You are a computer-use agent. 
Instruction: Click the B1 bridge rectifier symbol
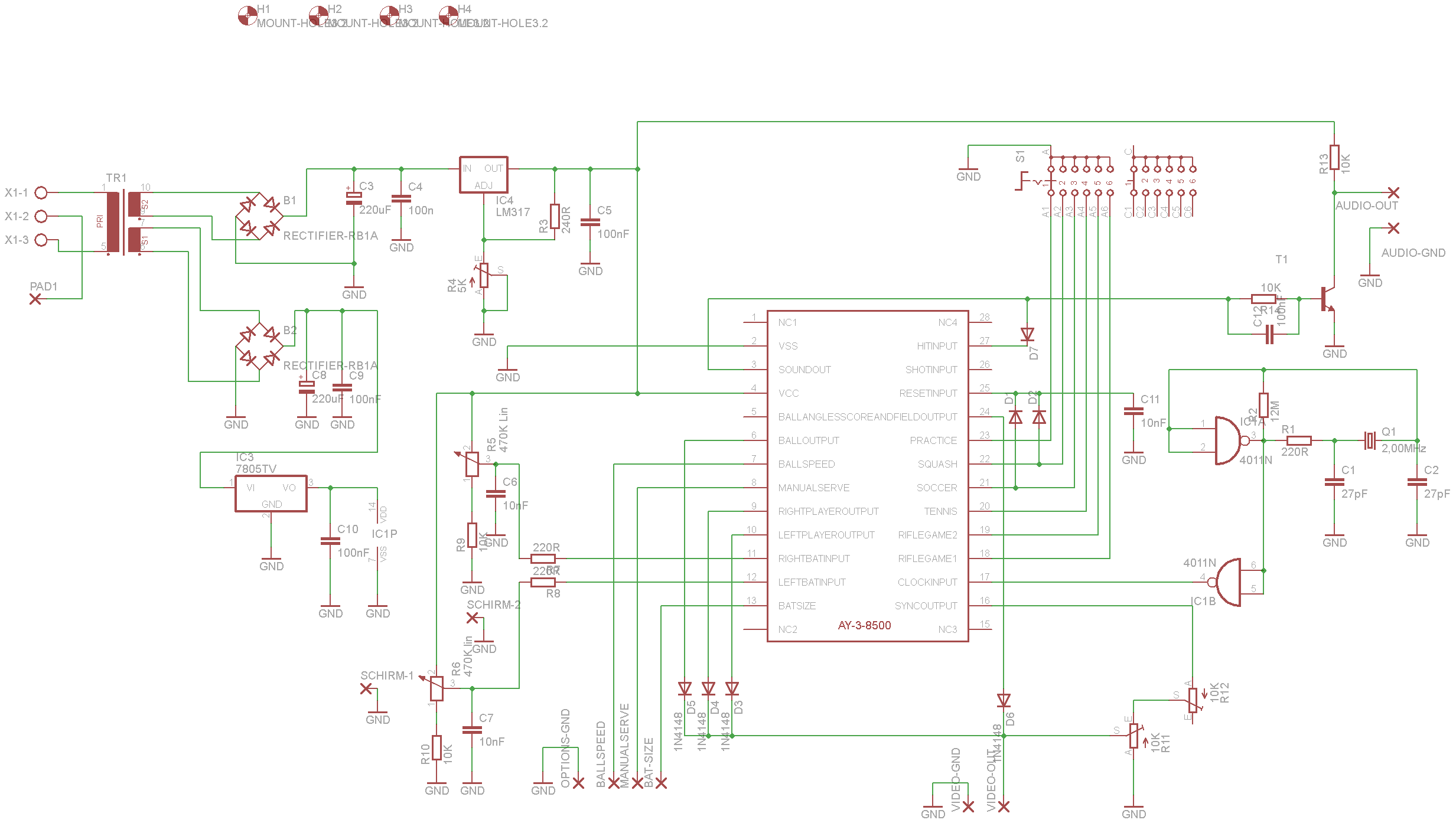(x=259, y=216)
